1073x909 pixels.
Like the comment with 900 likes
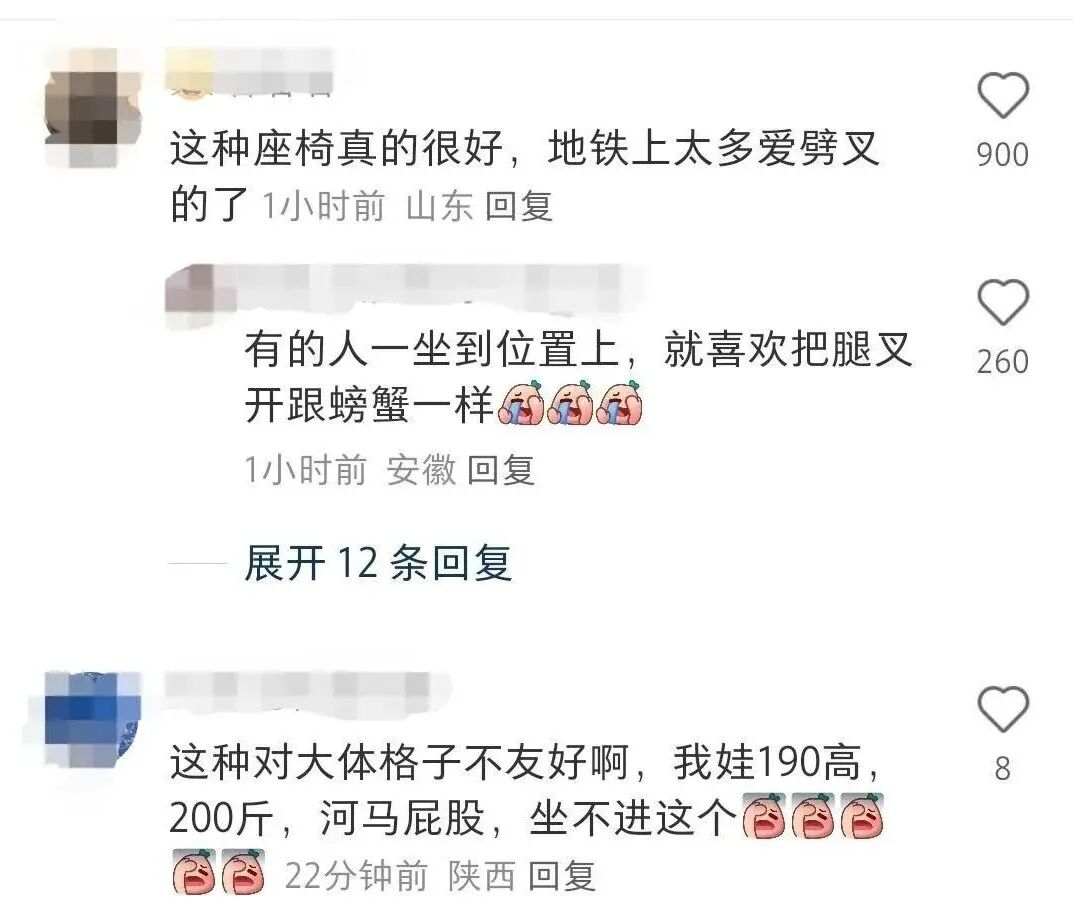coord(1003,94)
